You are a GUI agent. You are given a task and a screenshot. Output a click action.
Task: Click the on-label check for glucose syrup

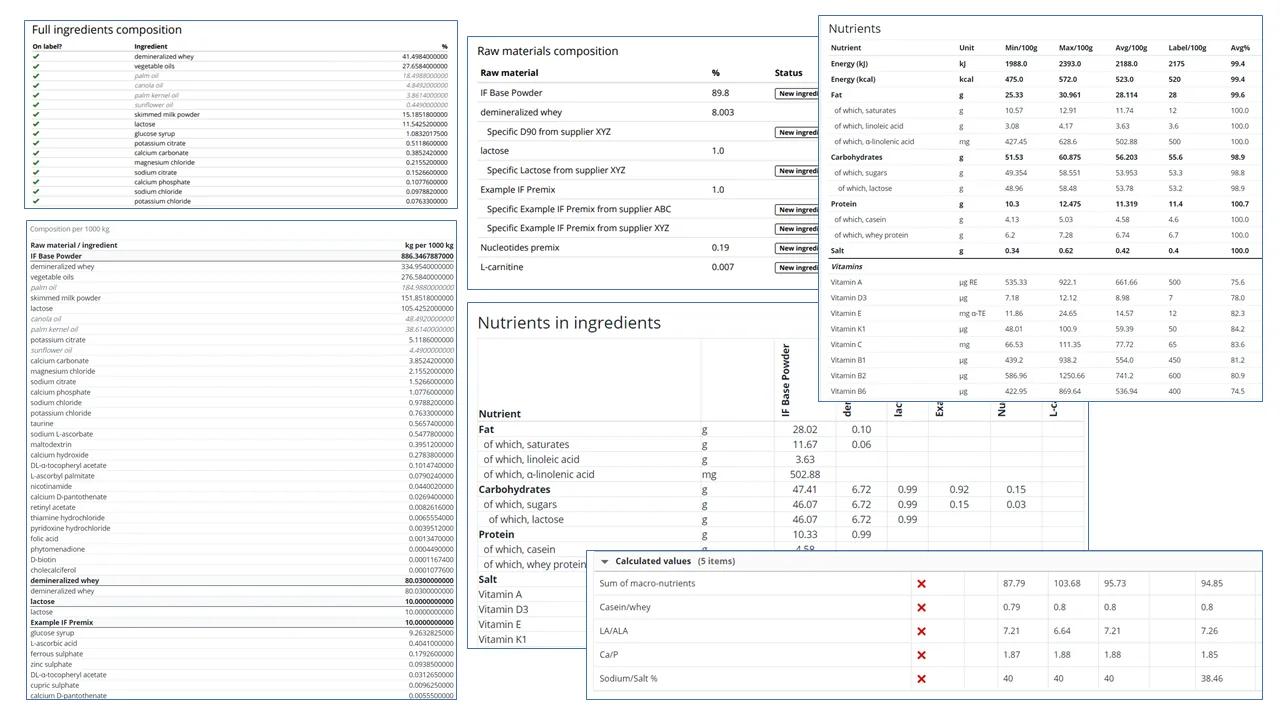point(36,134)
